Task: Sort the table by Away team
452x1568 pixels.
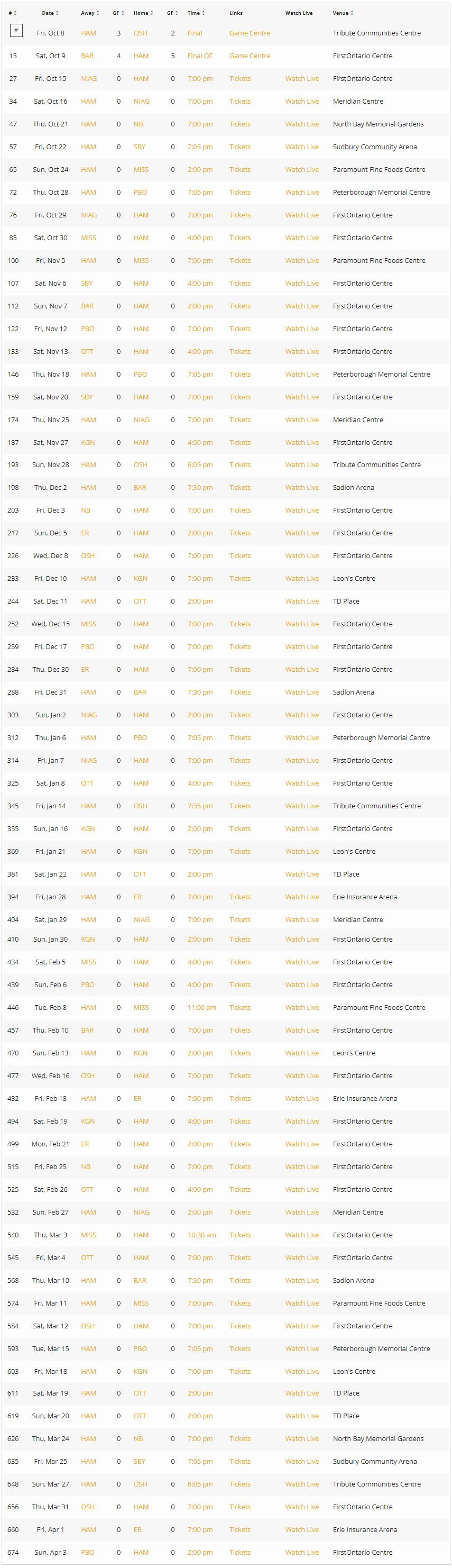Action: tap(90, 13)
